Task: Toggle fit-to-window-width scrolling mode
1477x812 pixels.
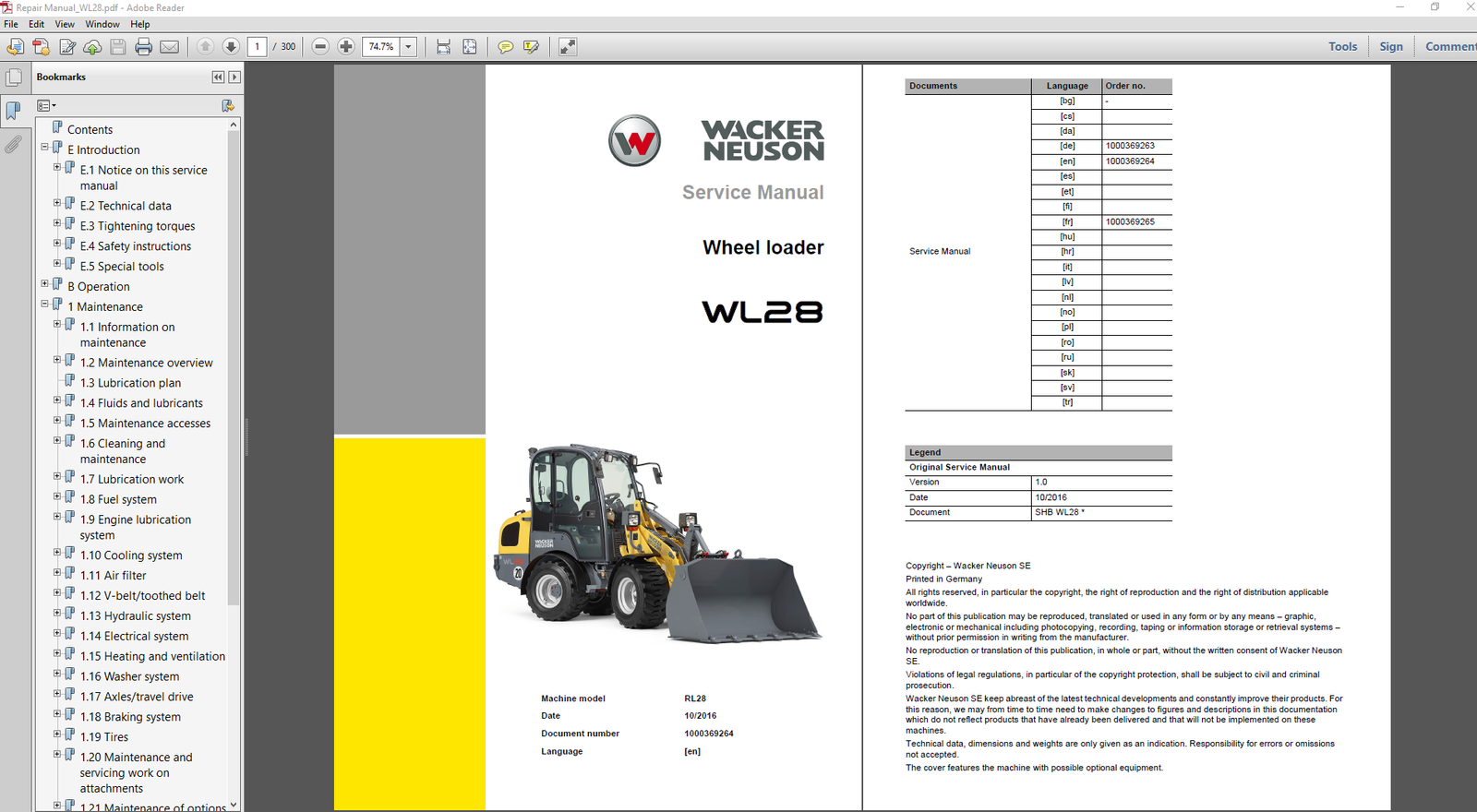Action: point(443,47)
